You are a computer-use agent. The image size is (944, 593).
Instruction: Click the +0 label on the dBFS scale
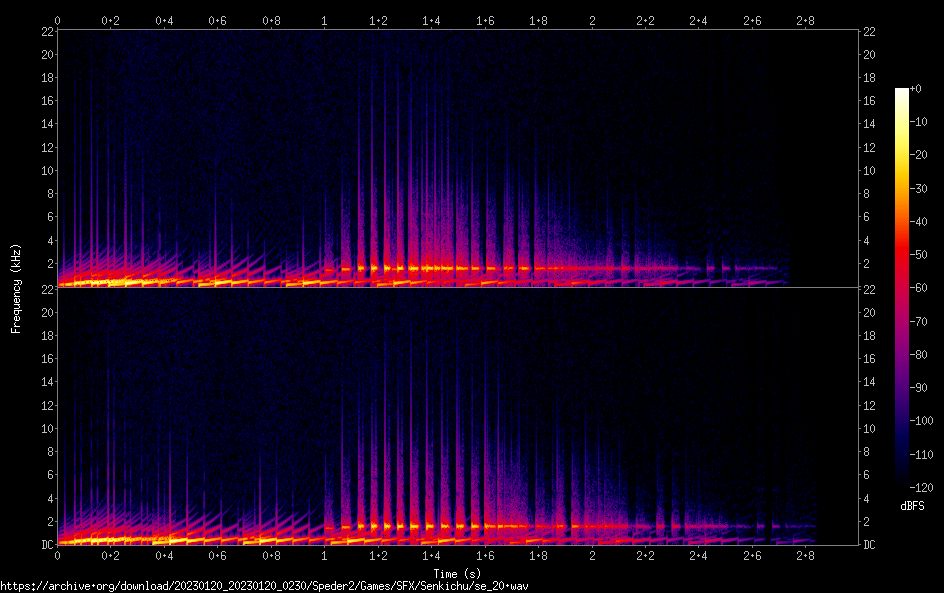(x=916, y=89)
